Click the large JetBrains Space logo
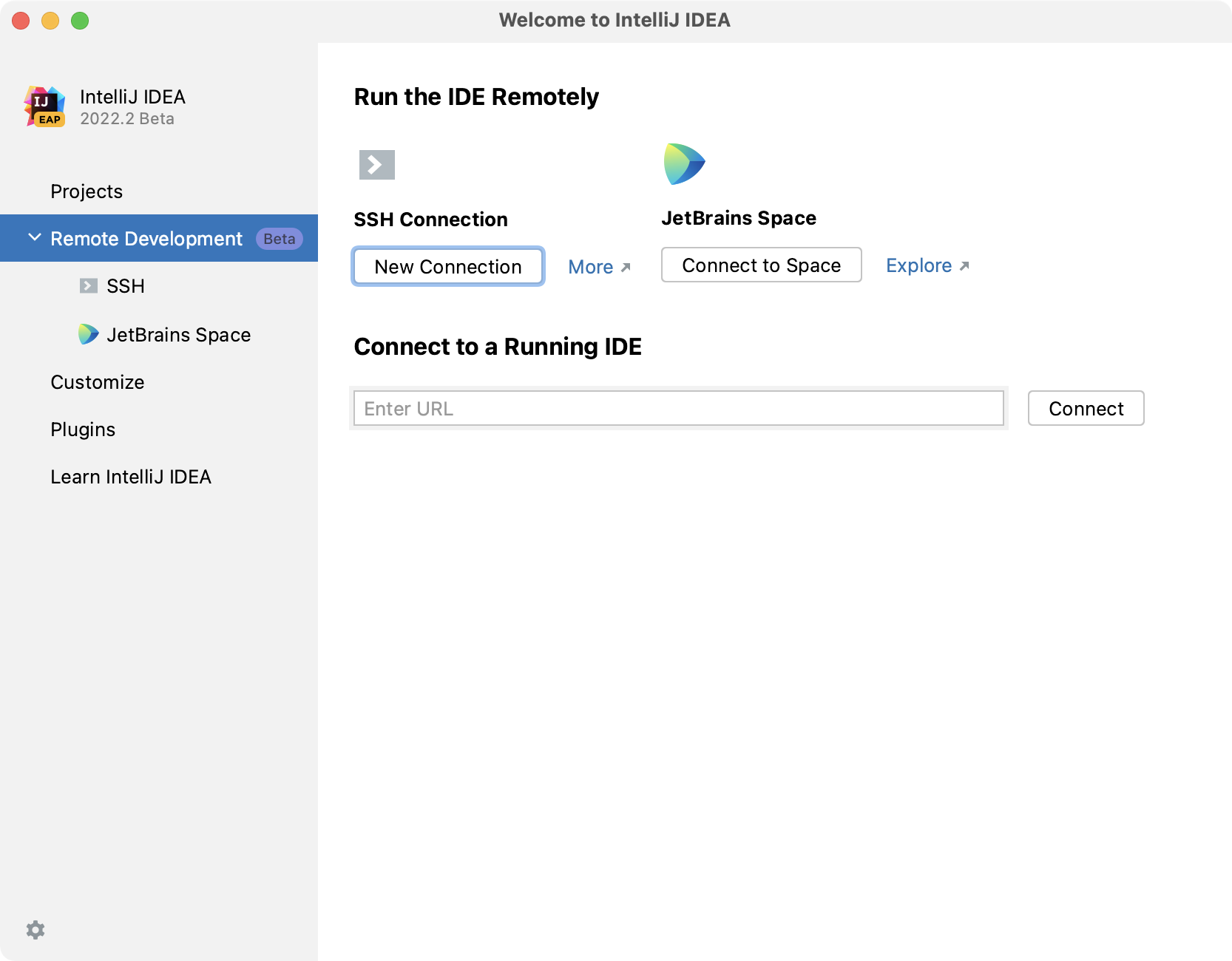Viewport: 1232px width, 961px height. click(x=685, y=164)
